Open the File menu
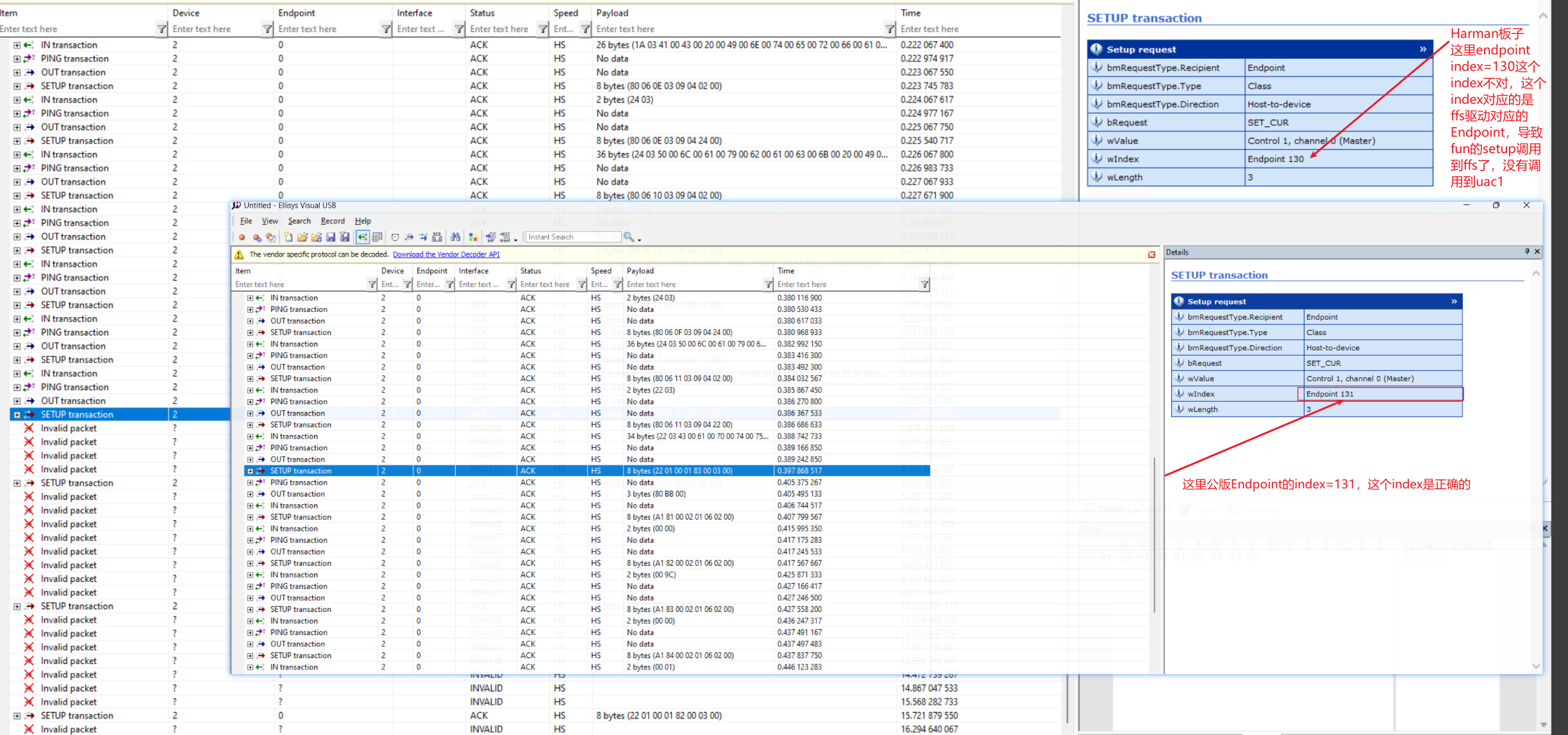The image size is (1568, 735). tap(246, 221)
